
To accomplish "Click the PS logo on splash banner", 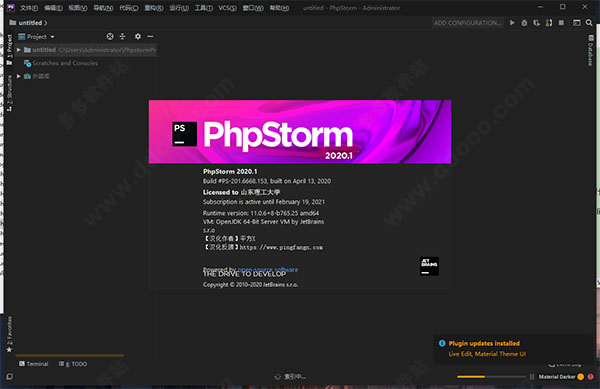I will 184,134.
